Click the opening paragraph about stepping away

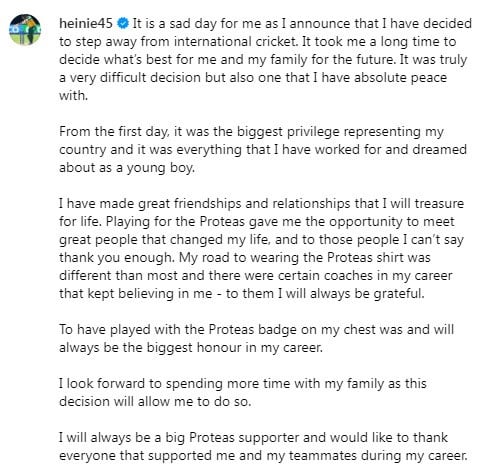tap(265, 59)
